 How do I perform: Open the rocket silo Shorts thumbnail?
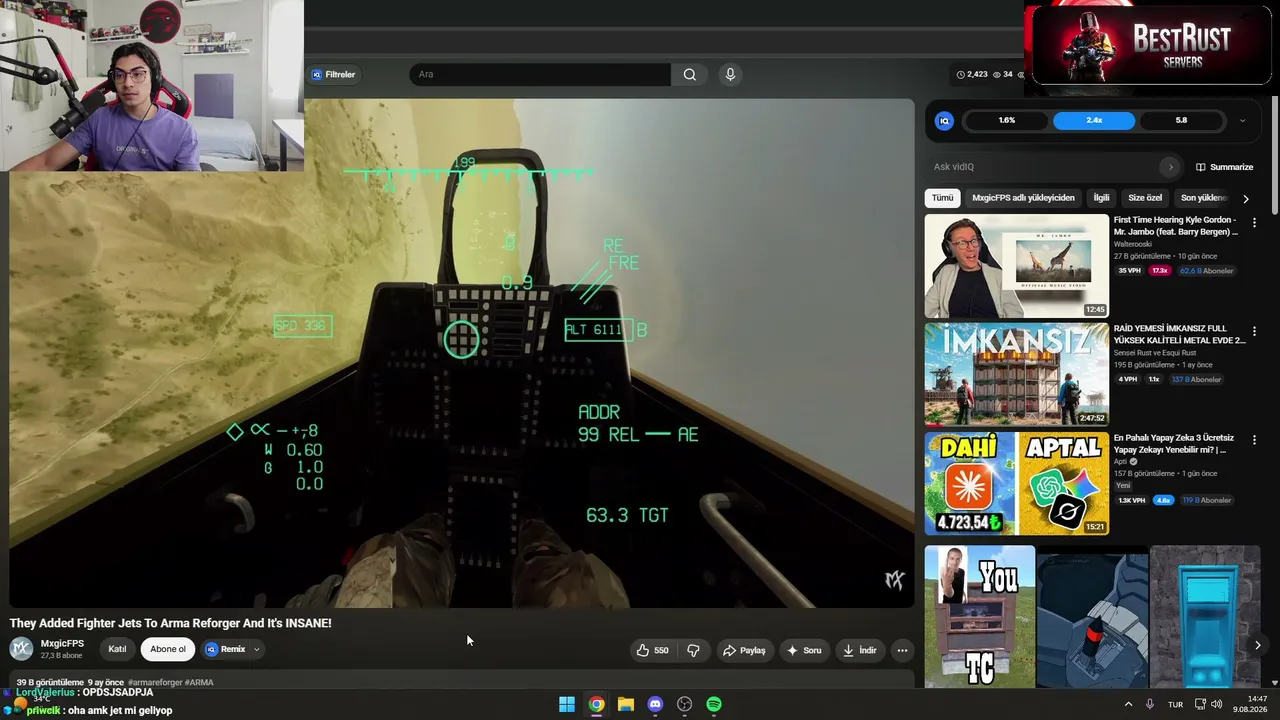point(1092,616)
